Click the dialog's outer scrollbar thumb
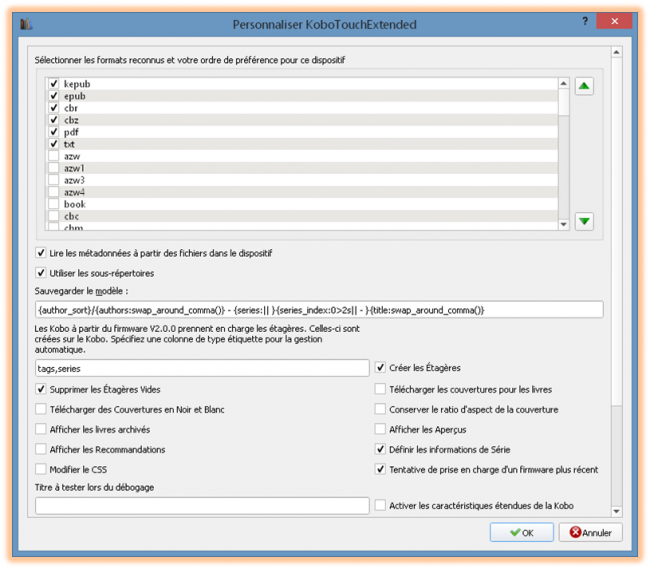The width and height of the screenshot is (650, 569). (x=616, y=231)
